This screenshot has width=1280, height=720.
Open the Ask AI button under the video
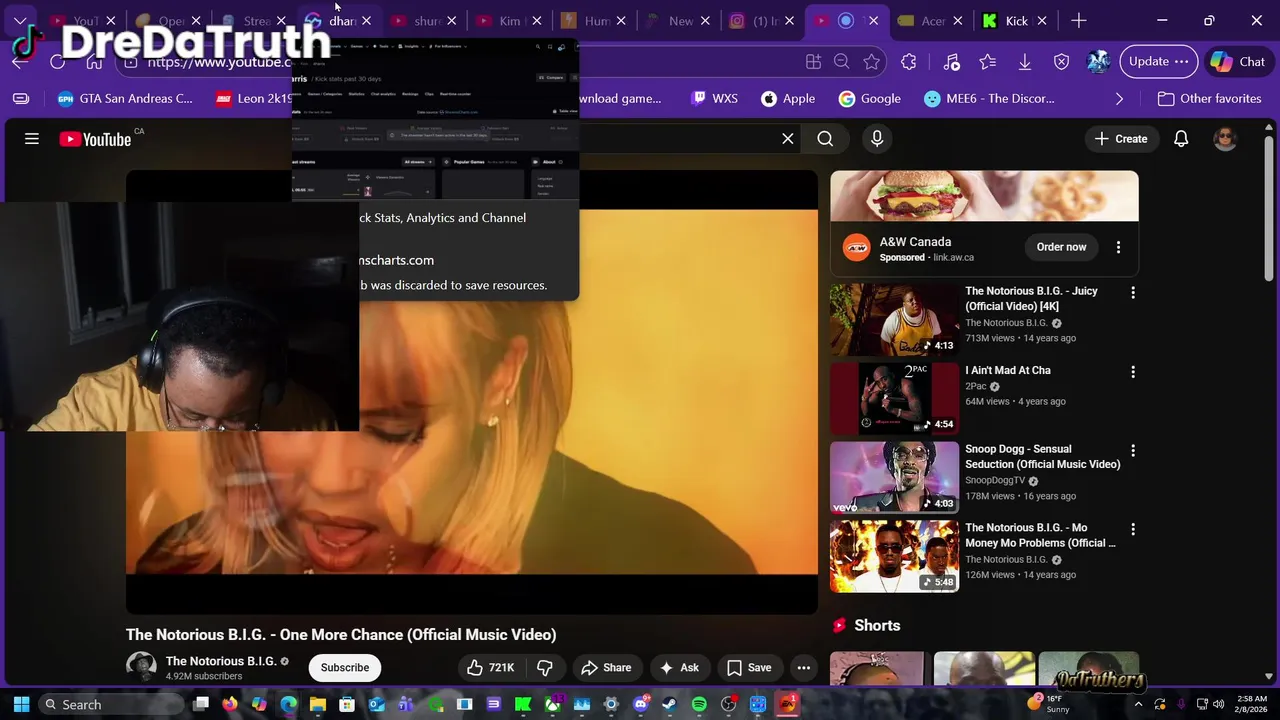[679, 668]
